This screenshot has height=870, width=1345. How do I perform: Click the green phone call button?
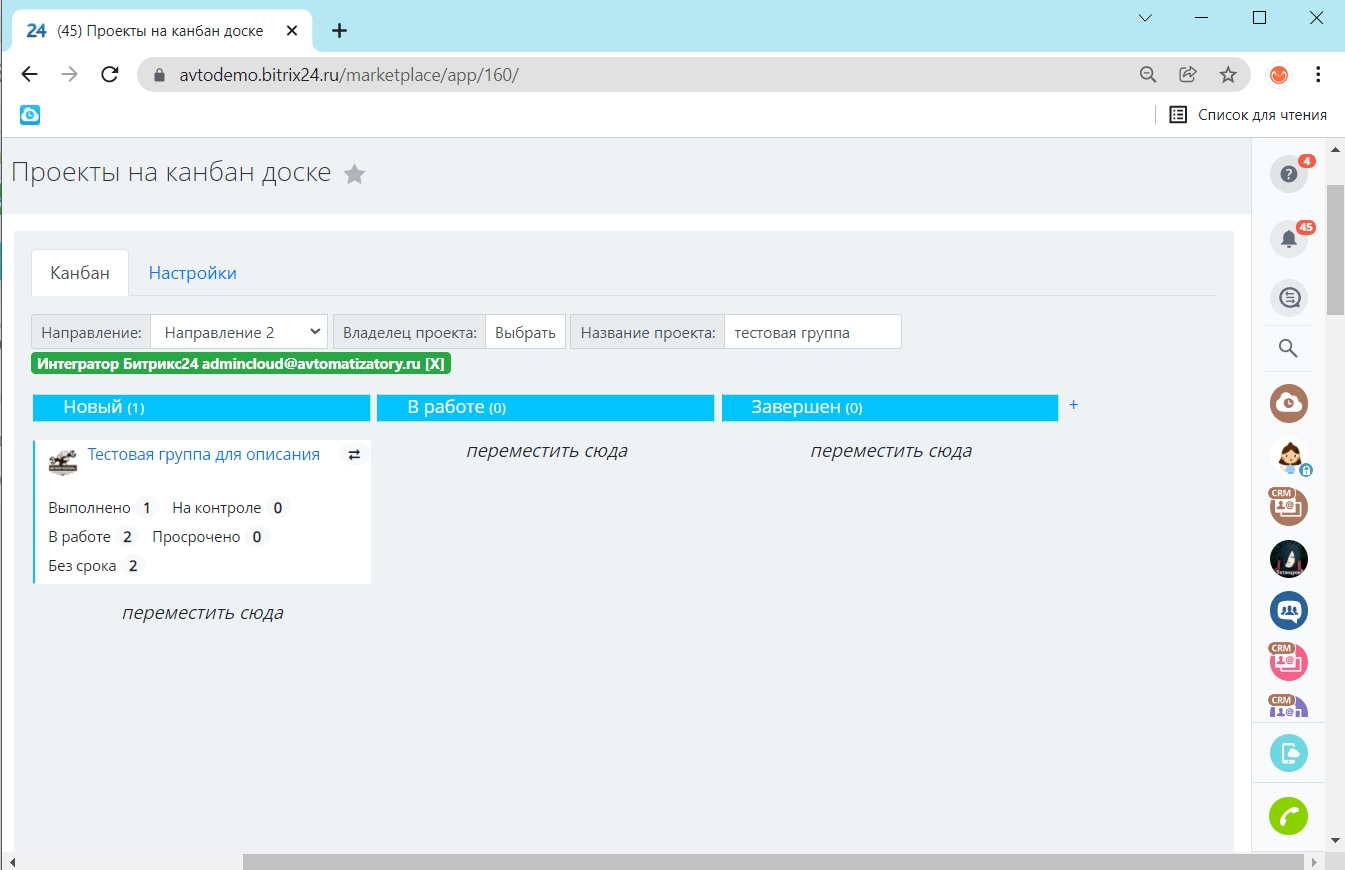[x=1288, y=816]
